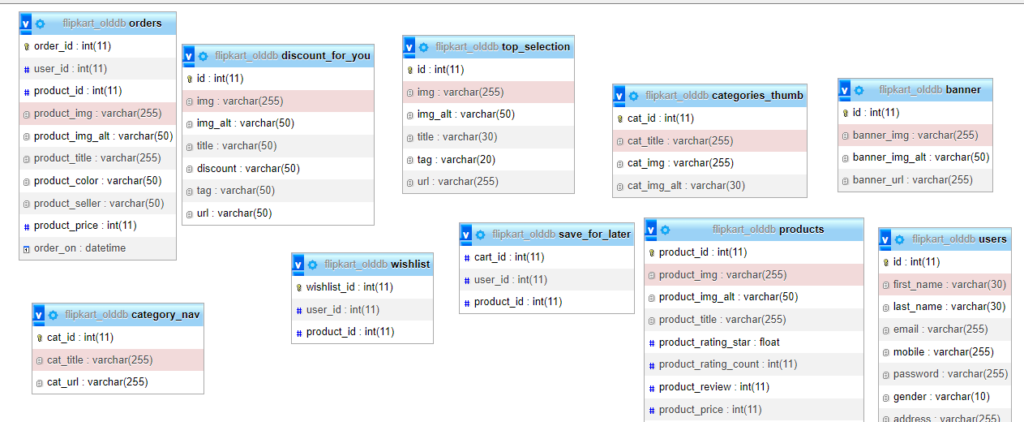Select 'product_rating_count : int(11)' row
Image resolution: width=1024 pixels, height=422 pixels.
click(754, 365)
